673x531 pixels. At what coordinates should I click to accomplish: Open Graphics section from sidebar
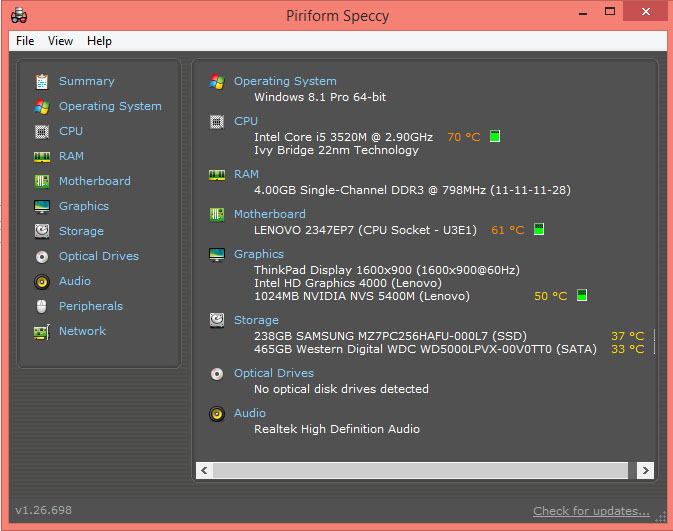pyautogui.click(x=84, y=206)
